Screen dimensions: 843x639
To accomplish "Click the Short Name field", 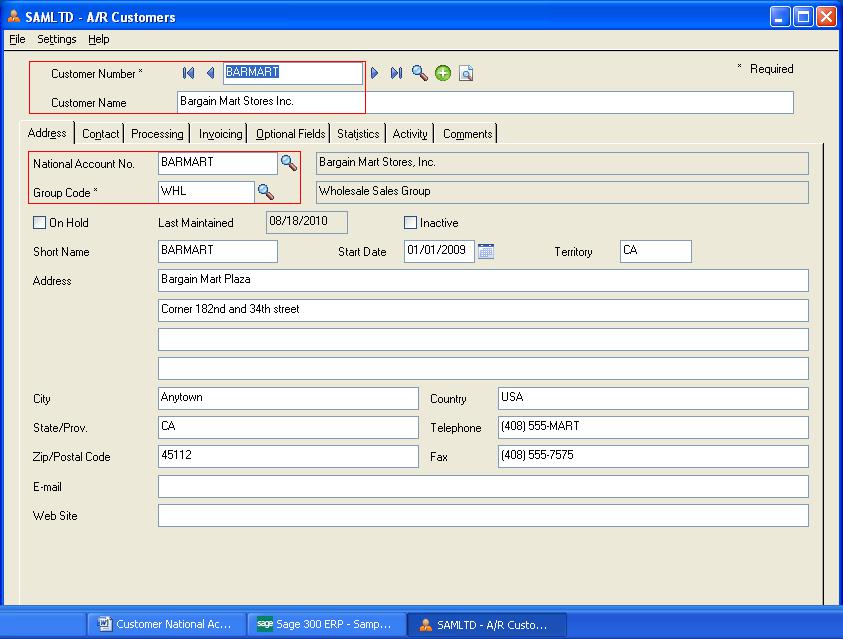I will click(x=218, y=251).
